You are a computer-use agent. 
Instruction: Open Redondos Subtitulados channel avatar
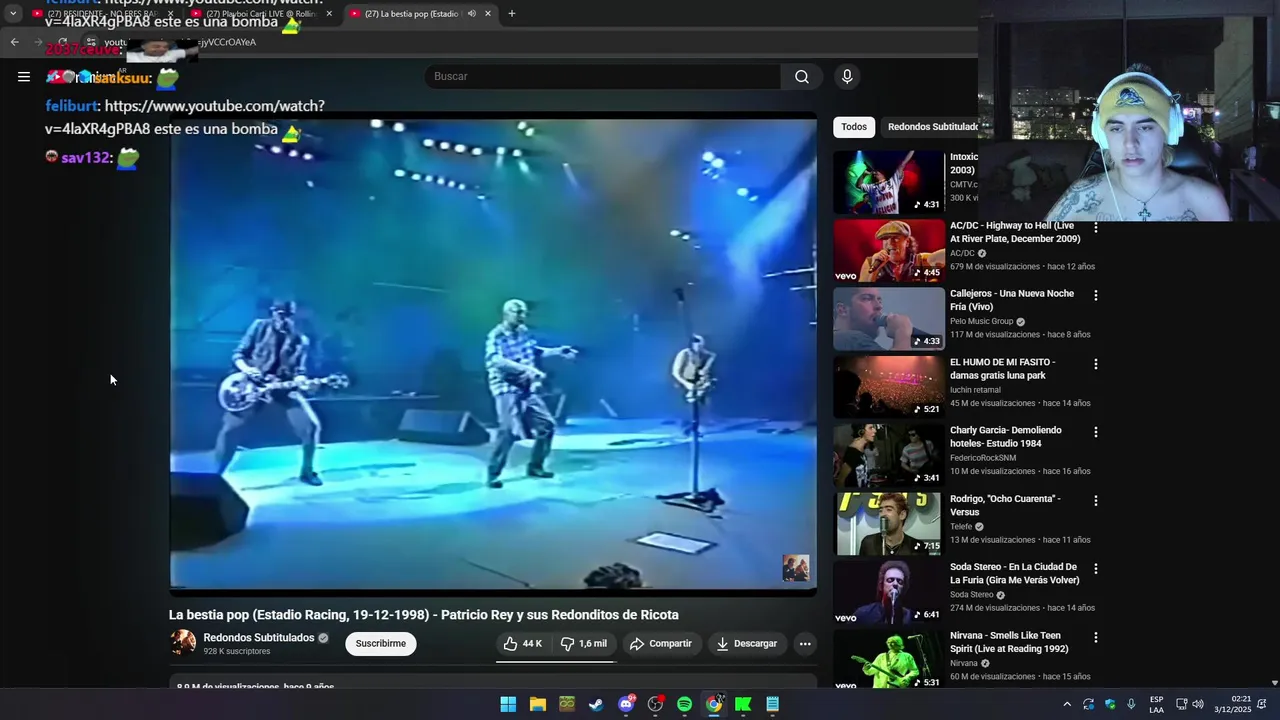[183, 643]
